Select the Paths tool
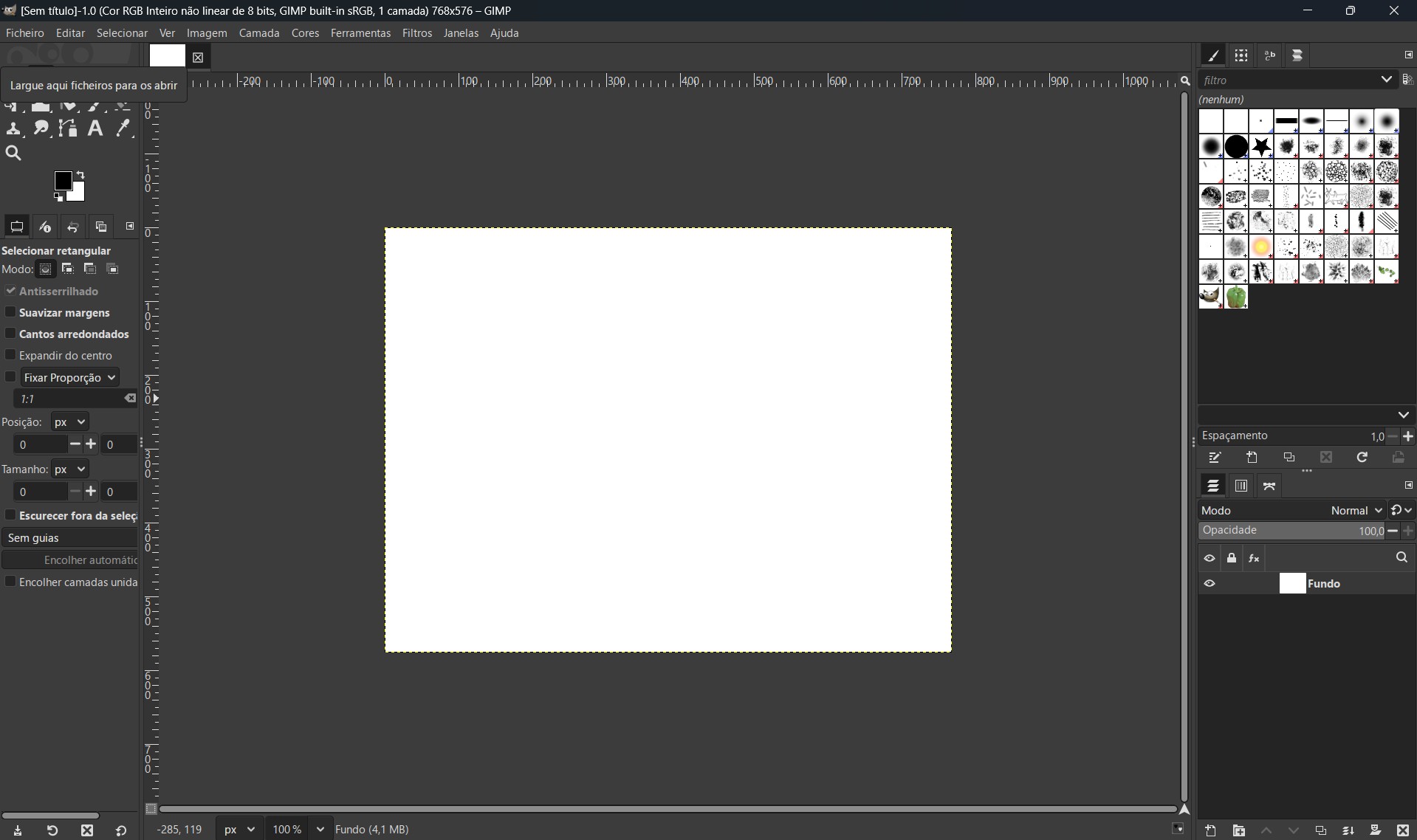Image resolution: width=1417 pixels, height=840 pixels. tap(69, 129)
